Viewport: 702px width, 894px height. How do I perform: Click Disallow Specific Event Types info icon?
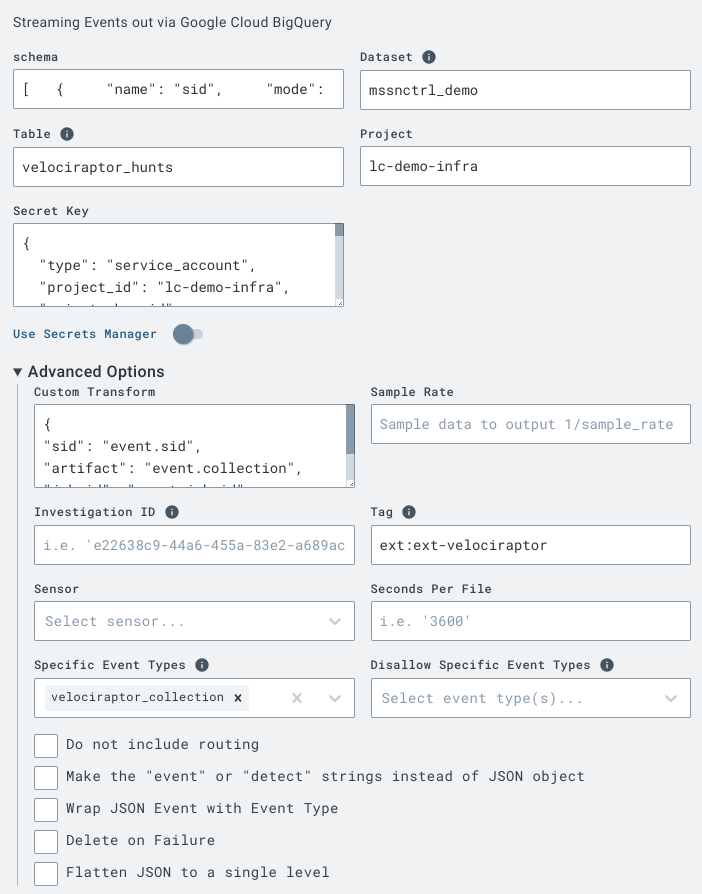tap(607, 665)
